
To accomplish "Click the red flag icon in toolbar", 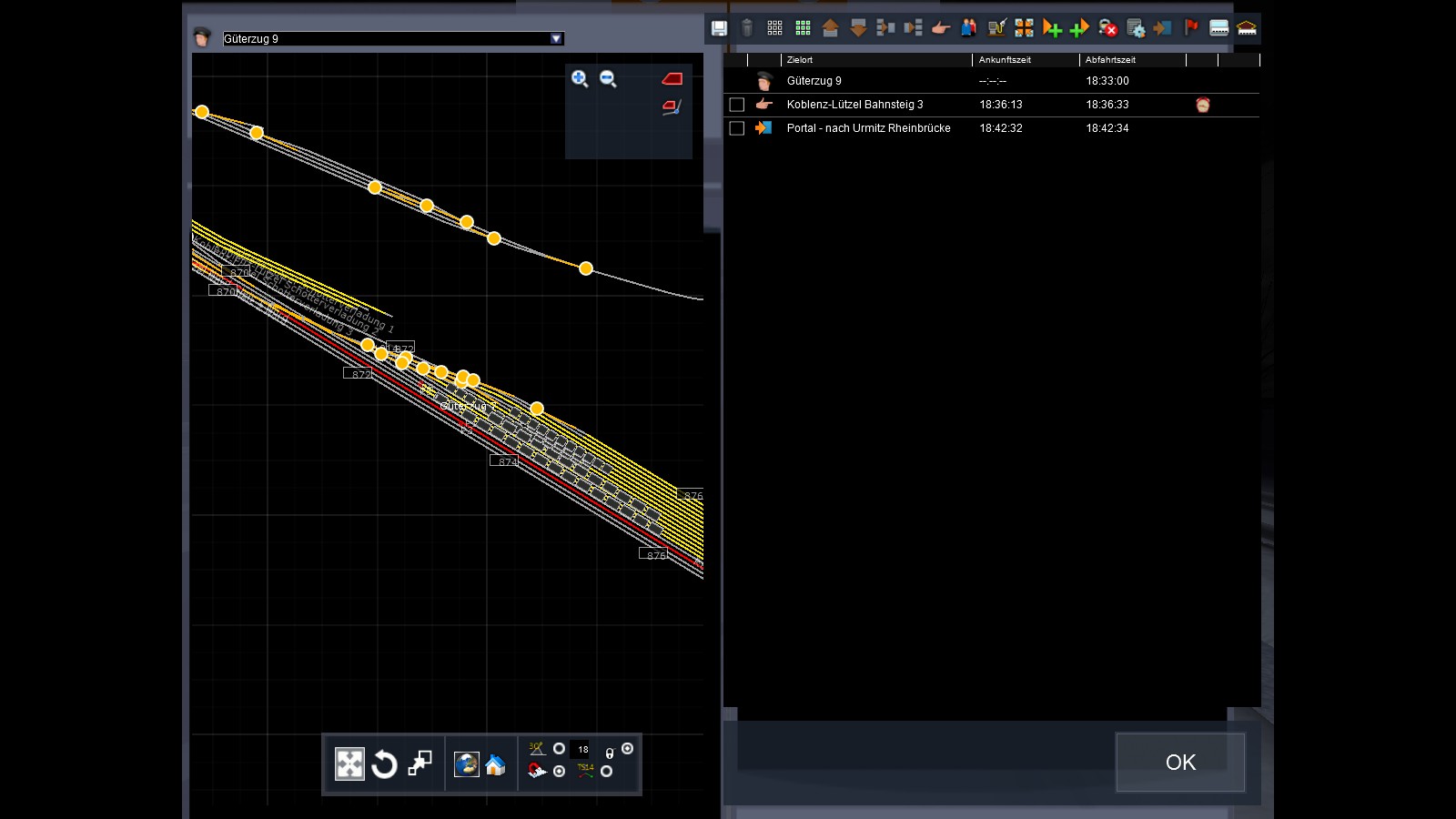I will pyautogui.click(x=1191, y=28).
